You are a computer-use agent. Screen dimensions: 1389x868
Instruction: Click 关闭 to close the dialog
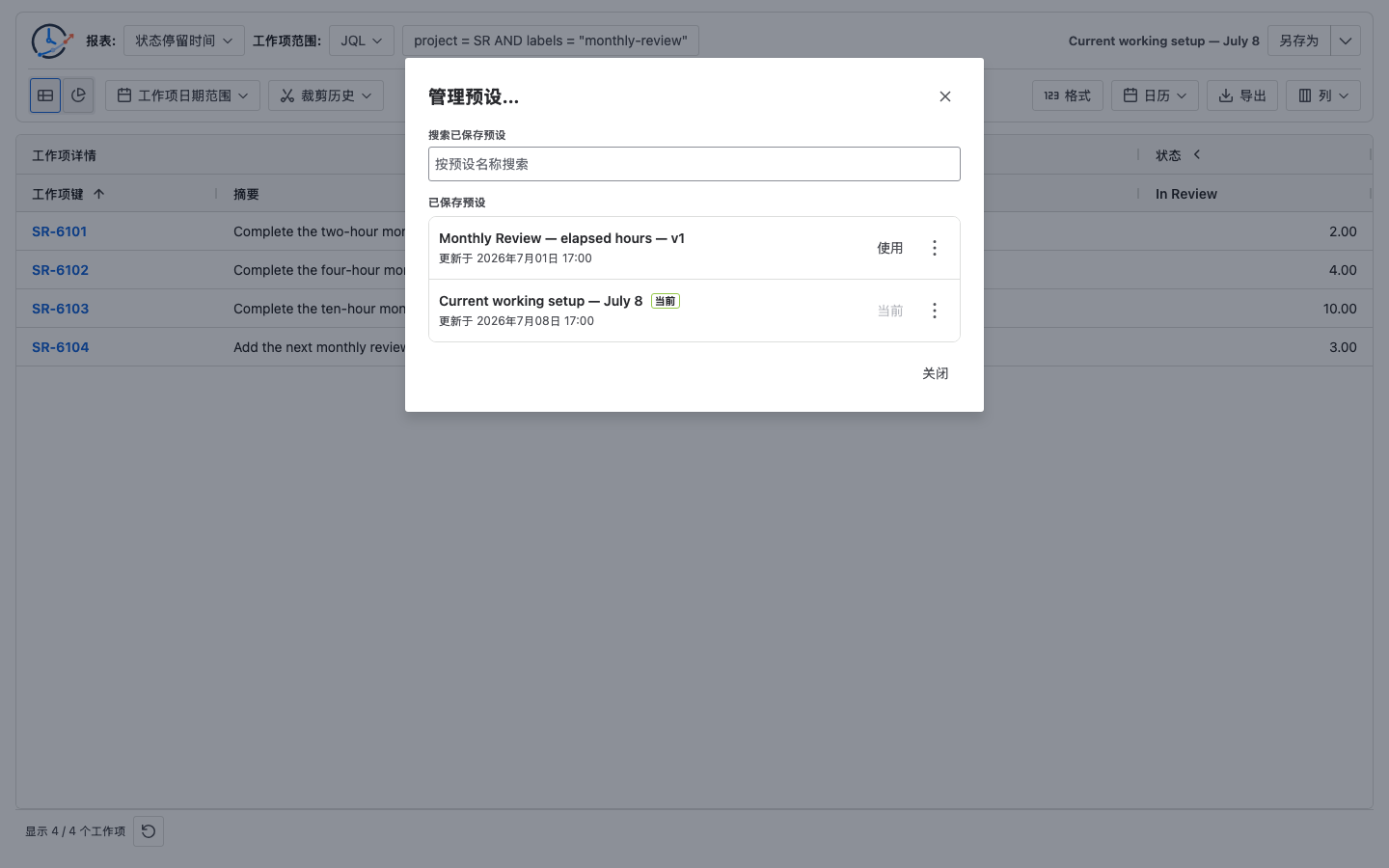click(x=936, y=373)
